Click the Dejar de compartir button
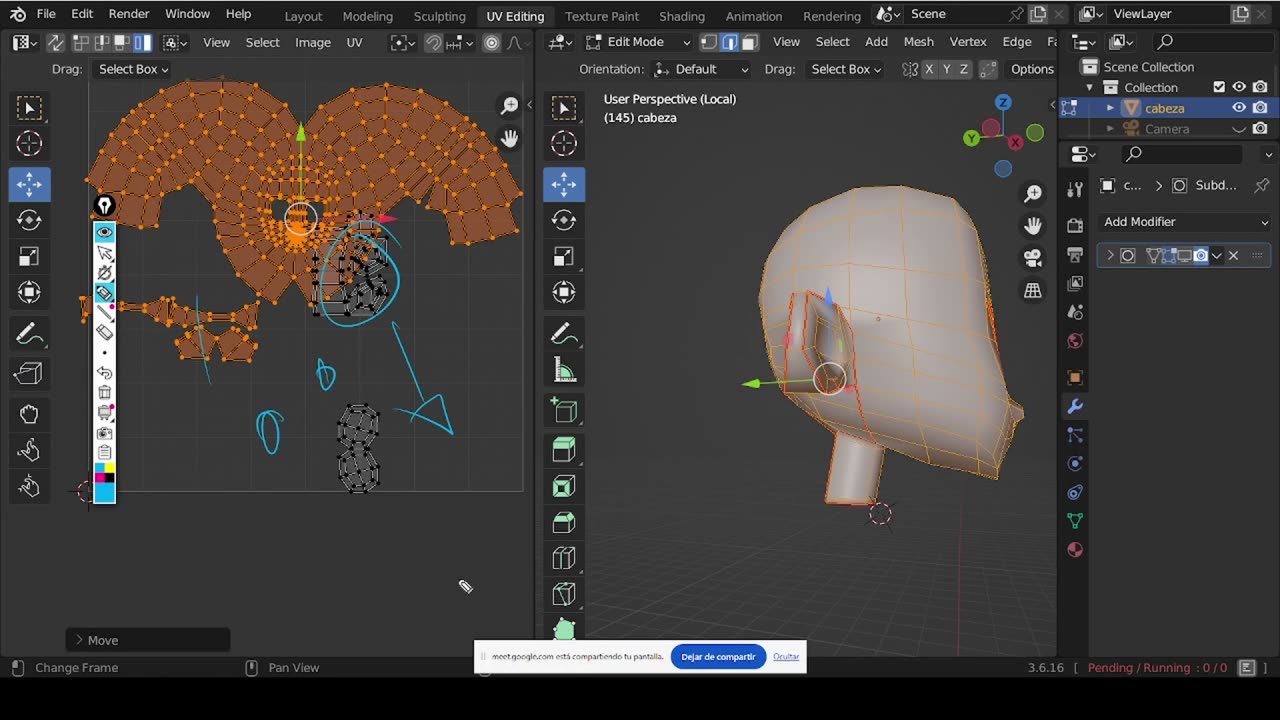The image size is (1280, 720). coord(718,657)
